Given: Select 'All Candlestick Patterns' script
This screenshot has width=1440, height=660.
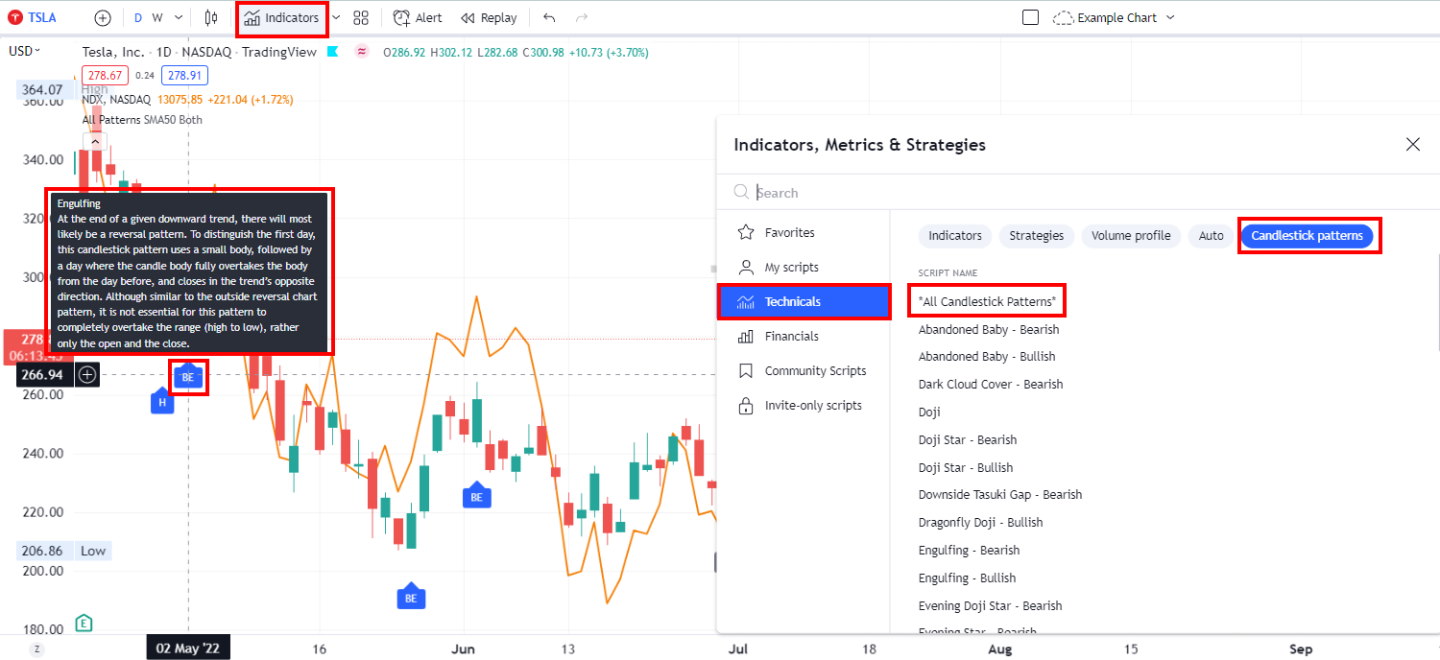Looking at the screenshot, I should (986, 300).
